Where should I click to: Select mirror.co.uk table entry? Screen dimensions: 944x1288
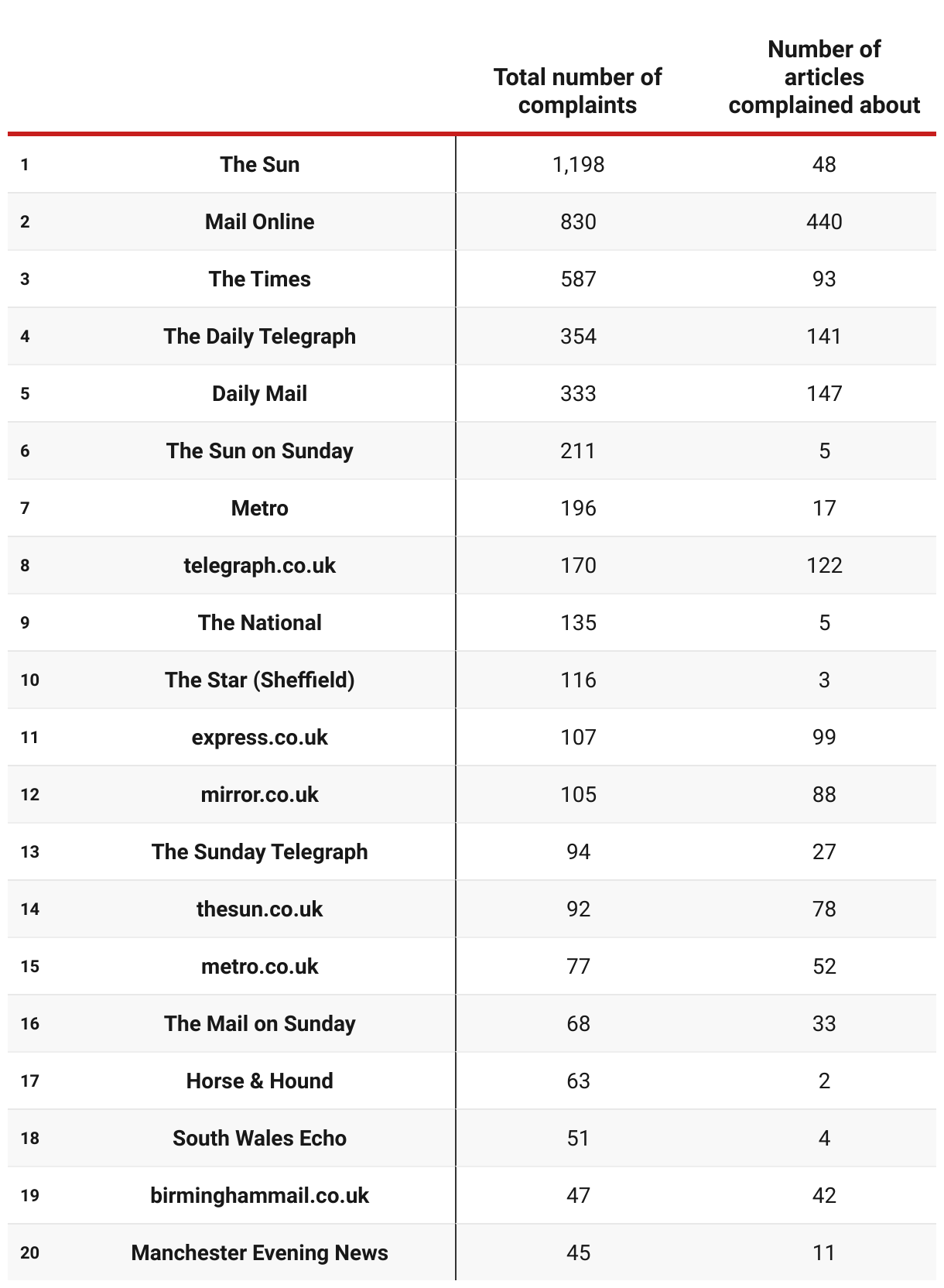tap(259, 794)
